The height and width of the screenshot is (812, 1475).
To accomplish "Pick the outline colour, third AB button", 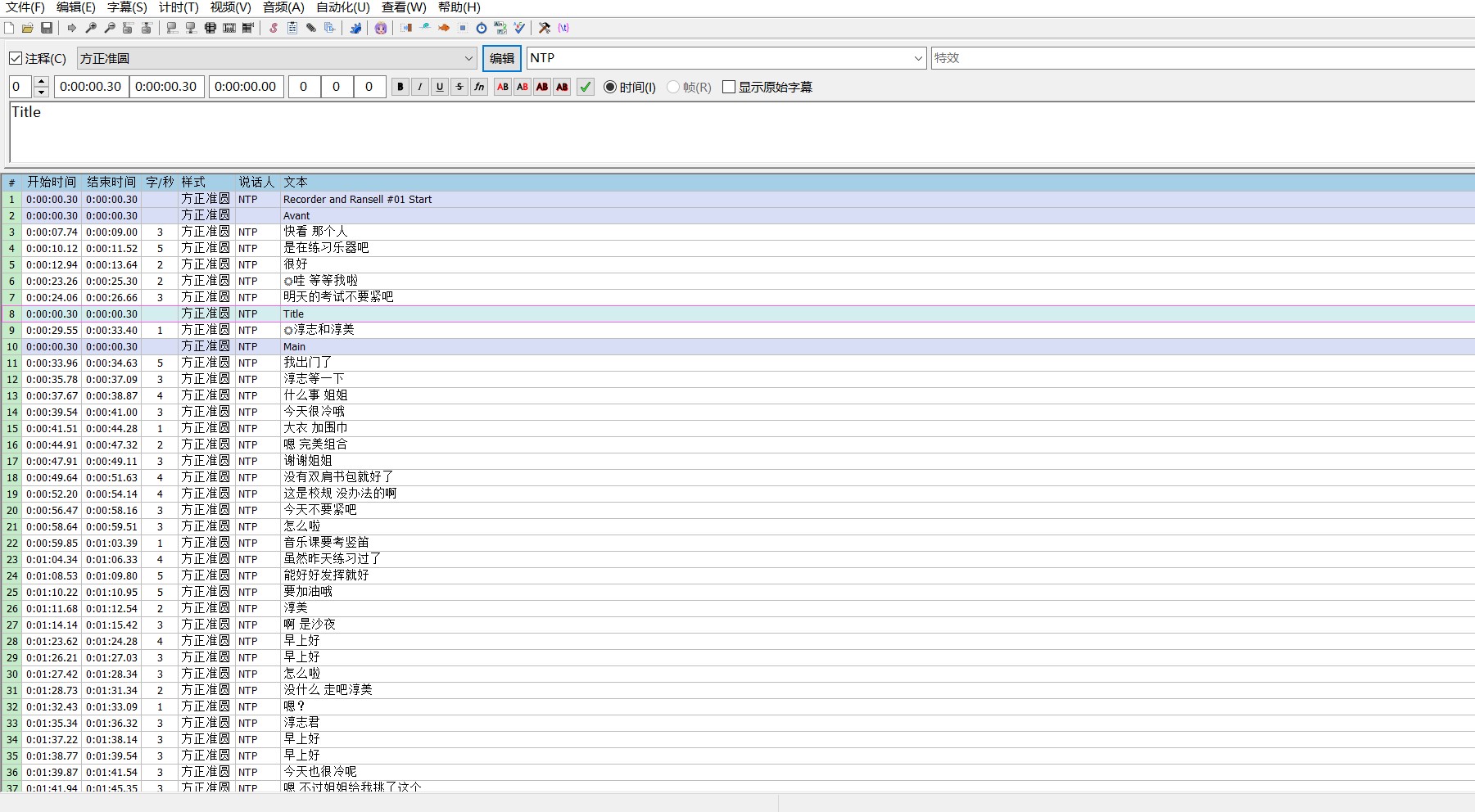I will (x=542, y=87).
